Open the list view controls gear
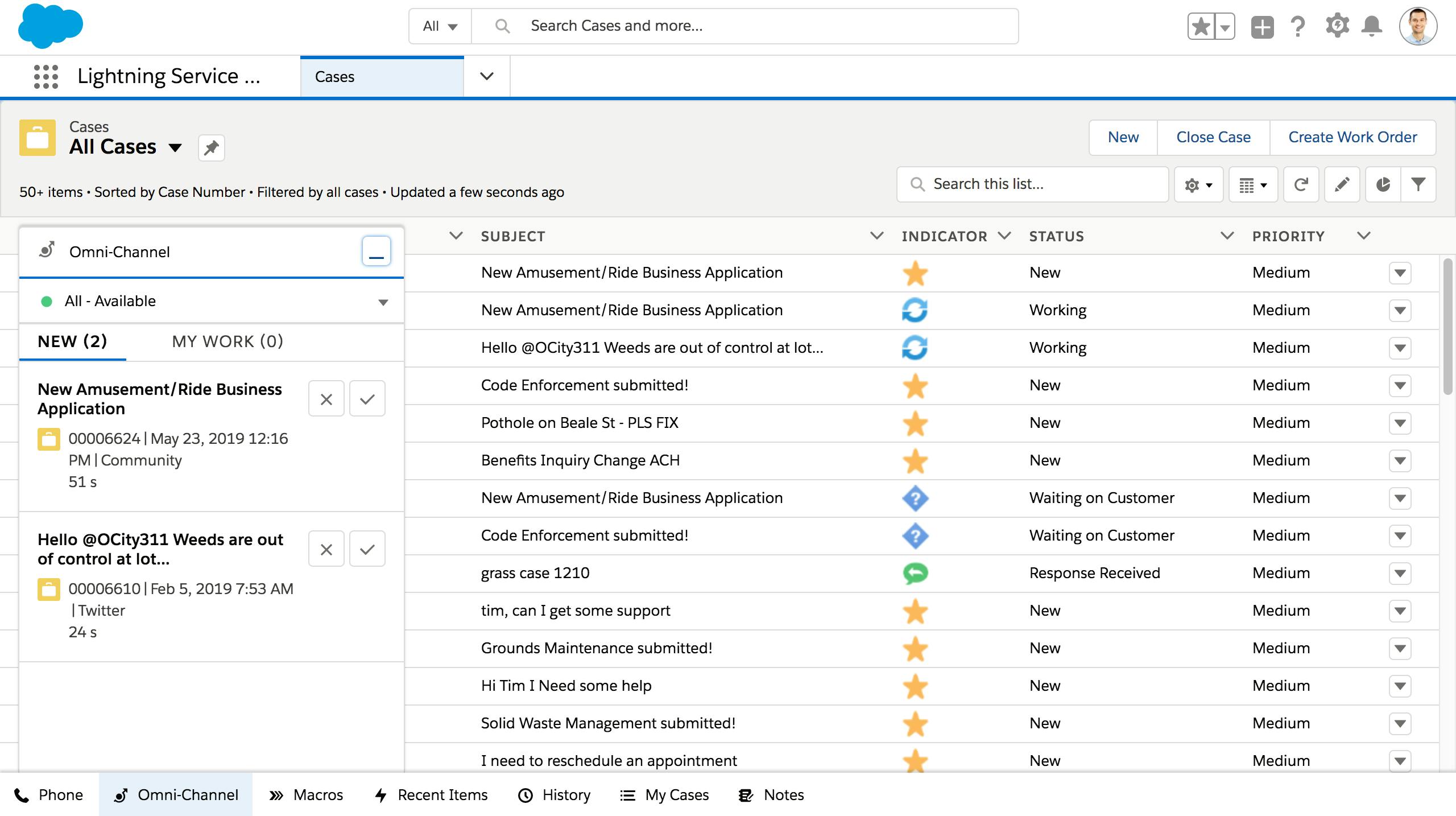 click(x=1198, y=184)
